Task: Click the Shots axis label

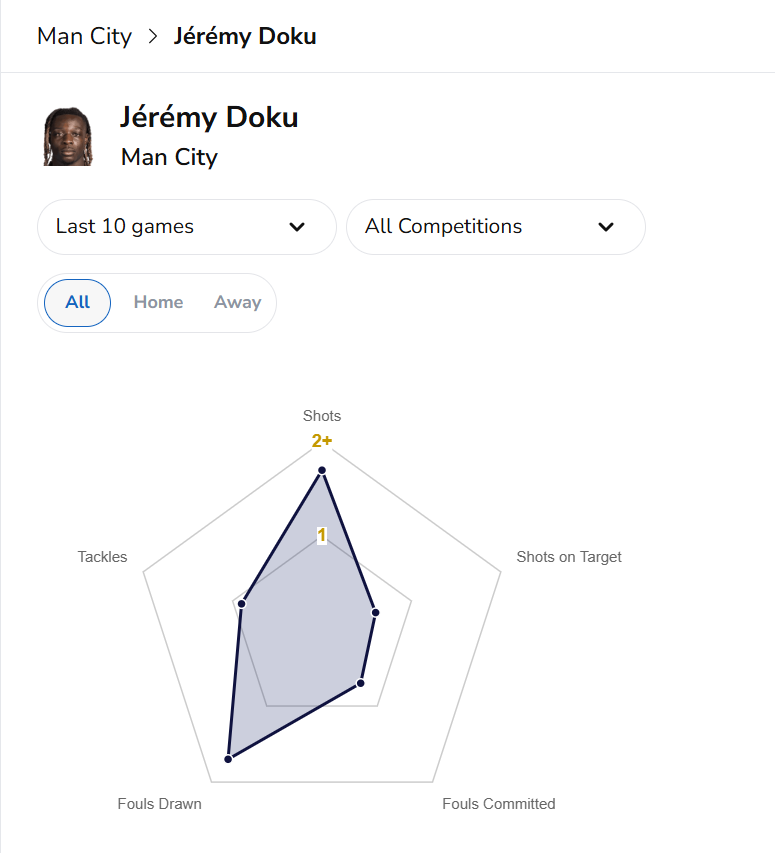Action: (322, 416)
